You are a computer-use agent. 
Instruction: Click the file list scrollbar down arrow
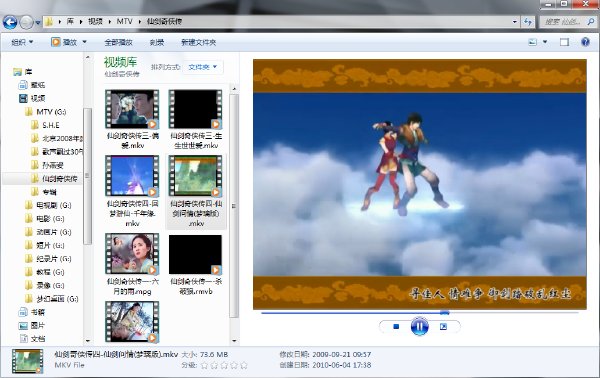pyautogui.click(x=234, y=341)
